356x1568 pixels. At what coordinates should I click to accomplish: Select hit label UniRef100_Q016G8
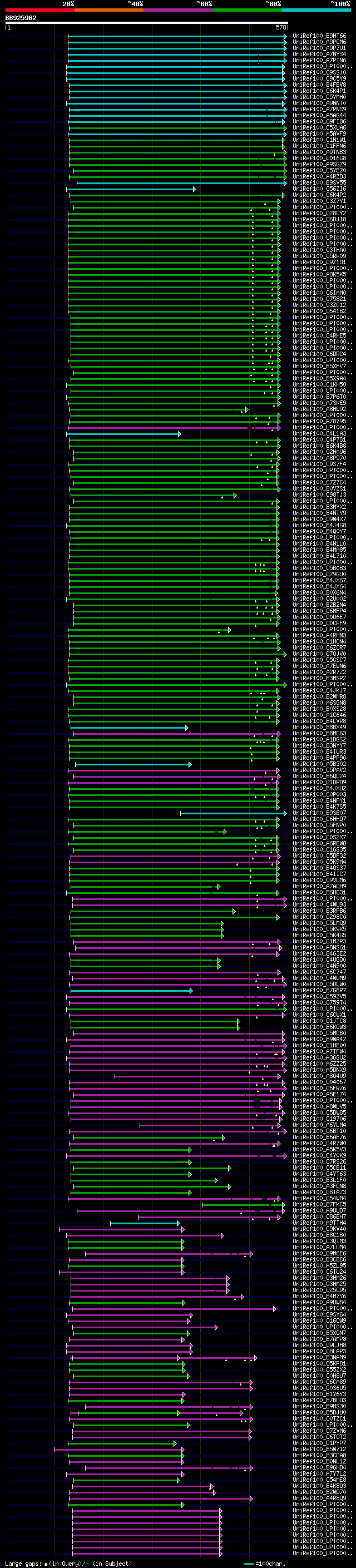319,159
